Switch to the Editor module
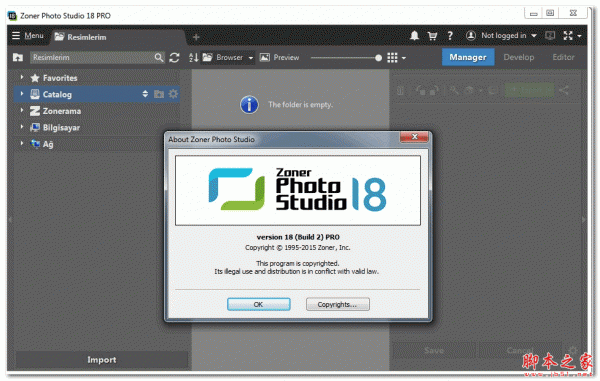Image resolution: width=600 pixels, height=381 pixels. (563, 57)
